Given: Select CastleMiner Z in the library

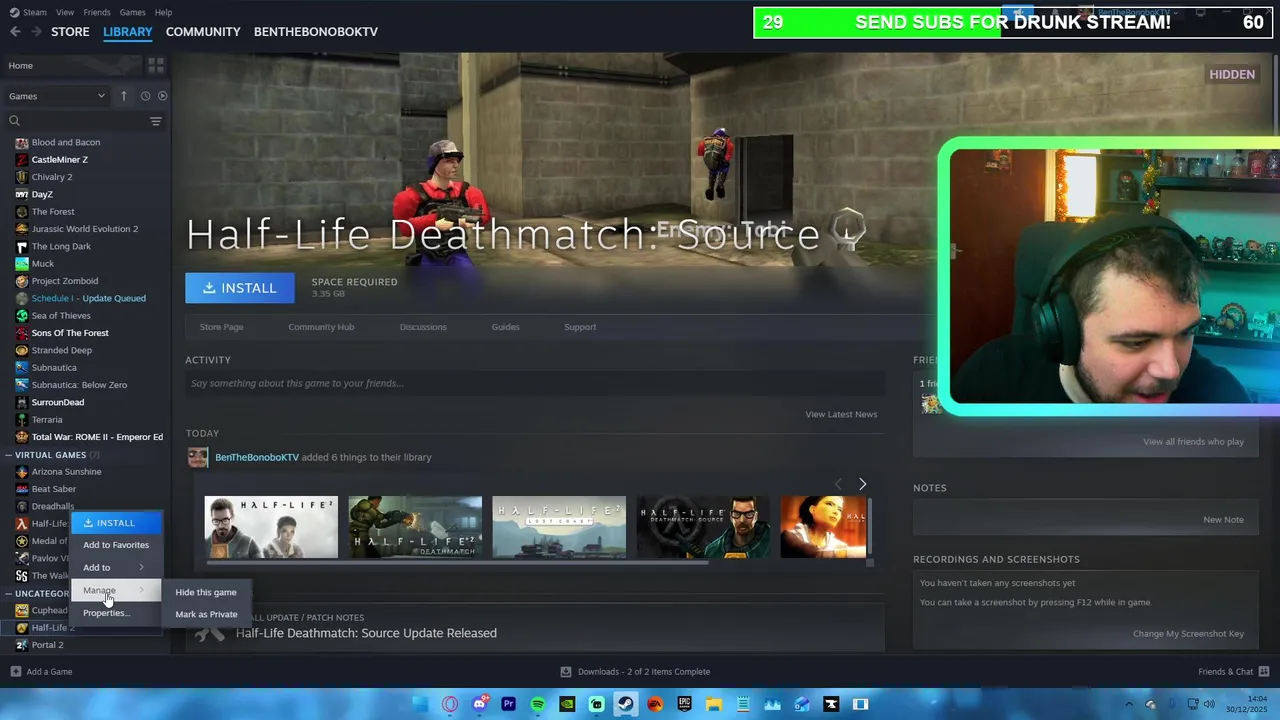Looking at the screenshot, I should click(x=60, y=159).
